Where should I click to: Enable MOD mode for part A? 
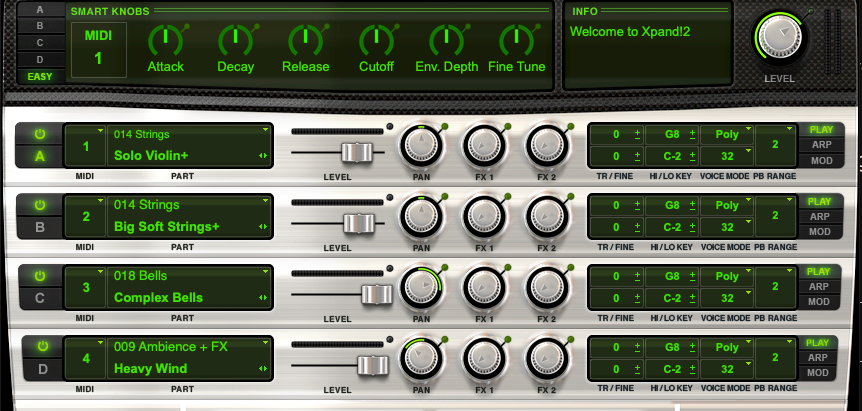(x=821, y=161)
